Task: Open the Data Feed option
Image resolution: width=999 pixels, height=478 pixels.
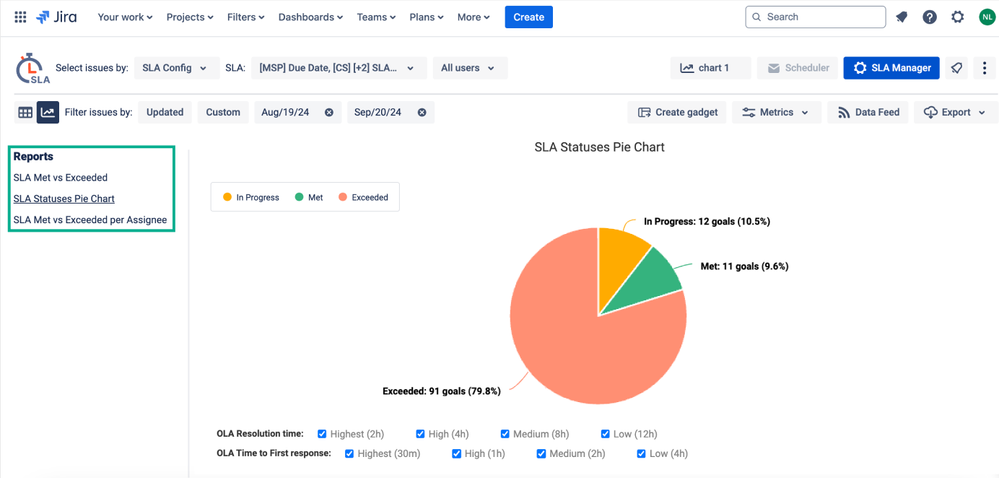Action: tap(868, 112)
